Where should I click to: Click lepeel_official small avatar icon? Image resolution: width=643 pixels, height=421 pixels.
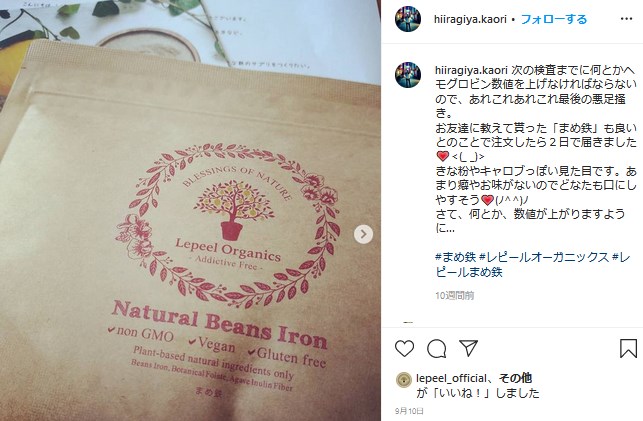click(x=404, y=380)
